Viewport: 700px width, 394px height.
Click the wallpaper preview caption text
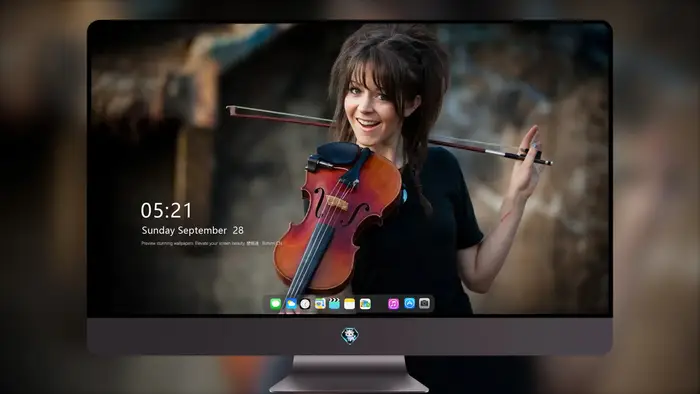[212, 243]
